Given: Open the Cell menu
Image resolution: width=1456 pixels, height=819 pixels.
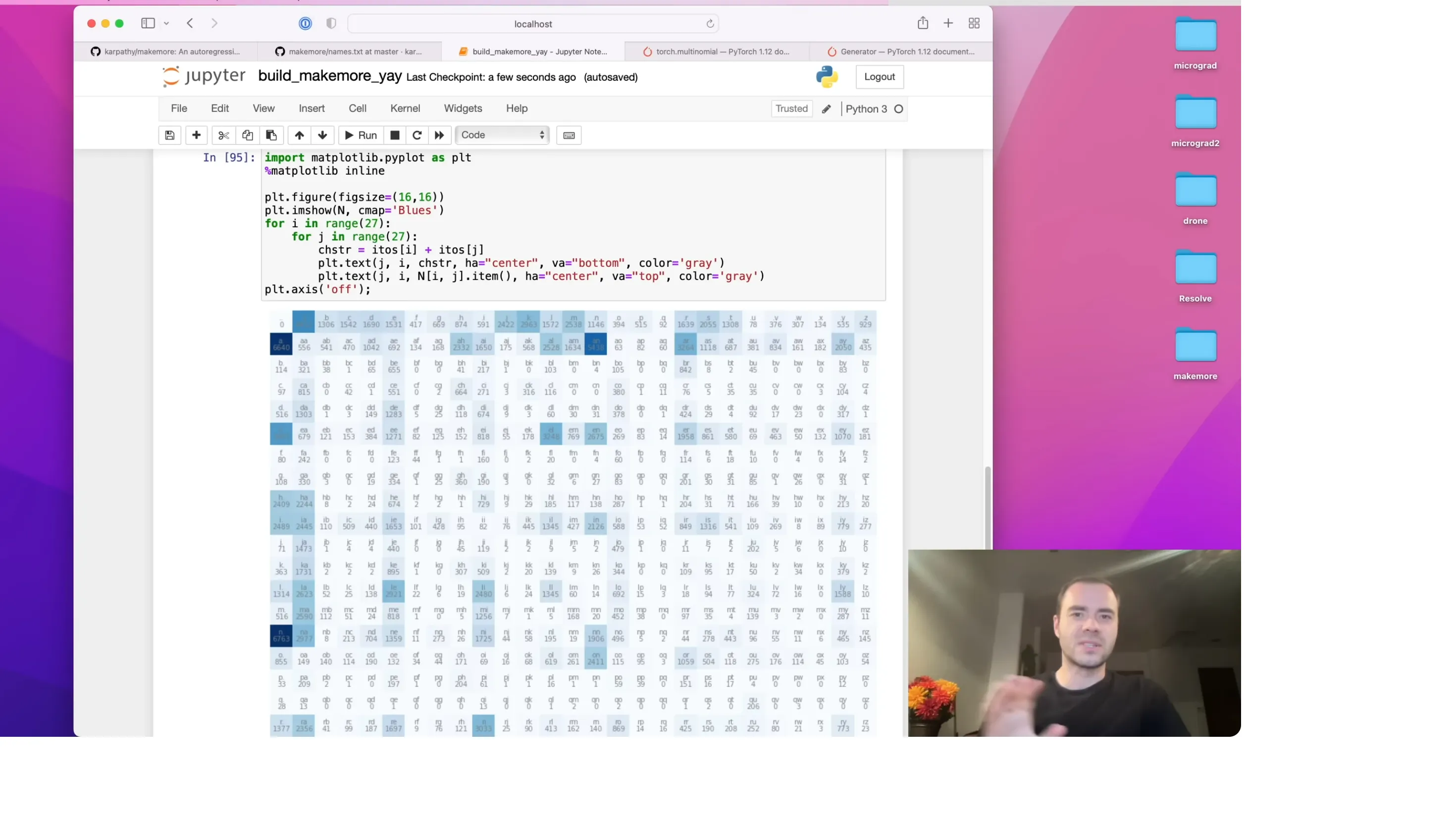Looking at the screenshot, I should click(358, 108).
